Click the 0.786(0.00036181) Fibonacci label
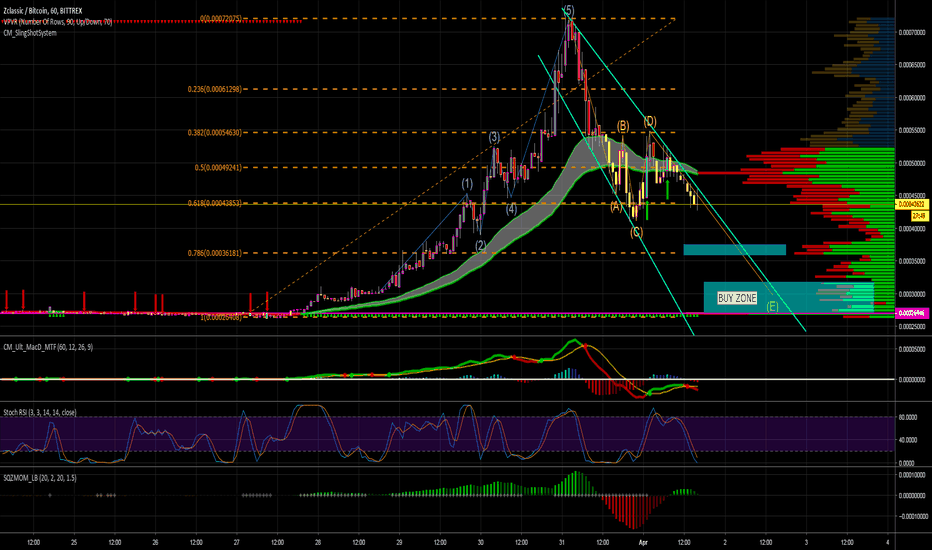Image resolution: width=932 pixels, height=550 pixels. [x=215, y=253]
